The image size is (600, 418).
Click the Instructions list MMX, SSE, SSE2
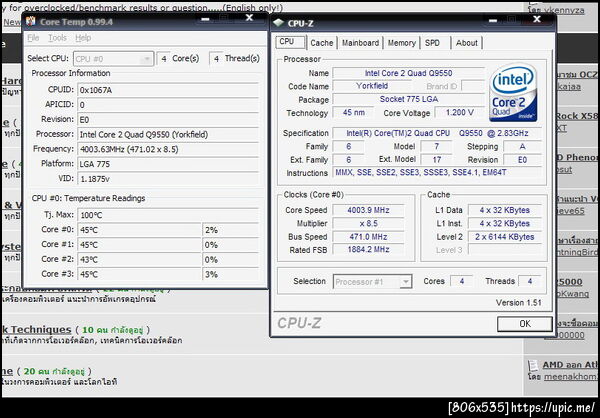437,173
